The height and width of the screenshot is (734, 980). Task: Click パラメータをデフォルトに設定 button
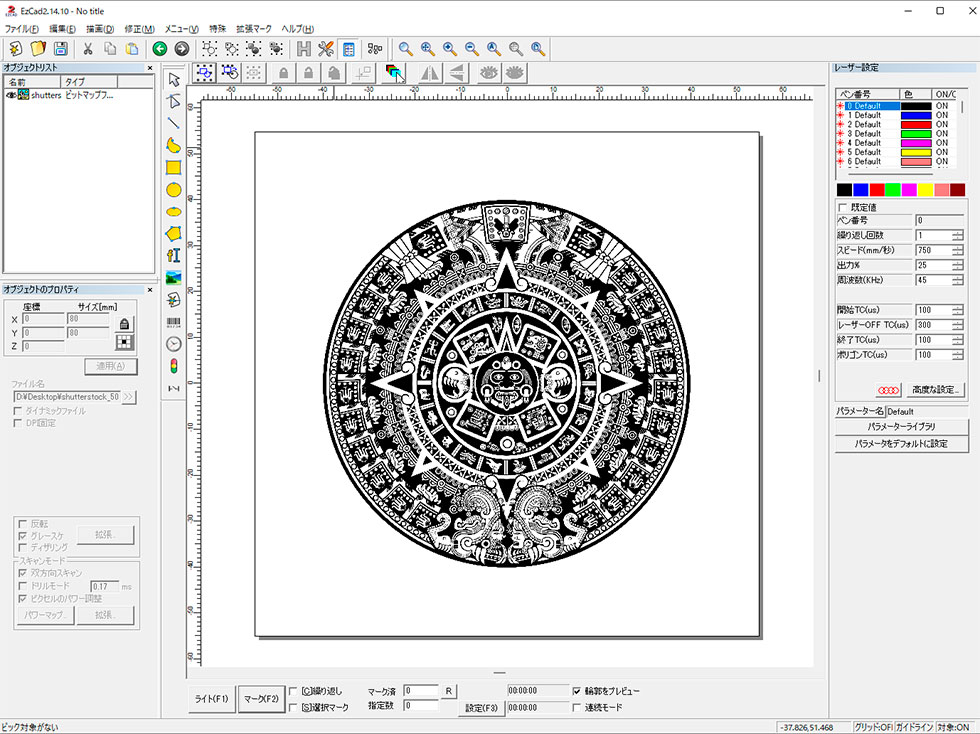tap(901, 444)
